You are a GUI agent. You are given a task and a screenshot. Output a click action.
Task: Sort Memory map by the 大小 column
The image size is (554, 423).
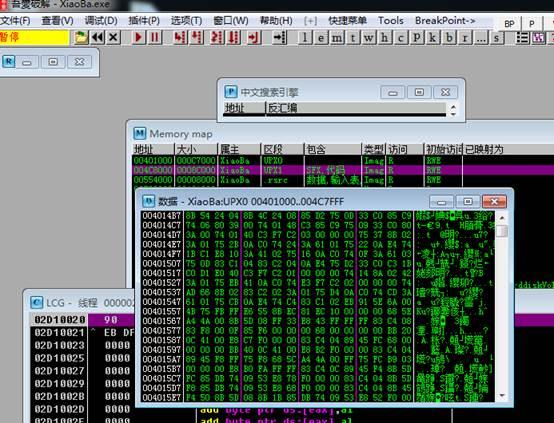196,149
